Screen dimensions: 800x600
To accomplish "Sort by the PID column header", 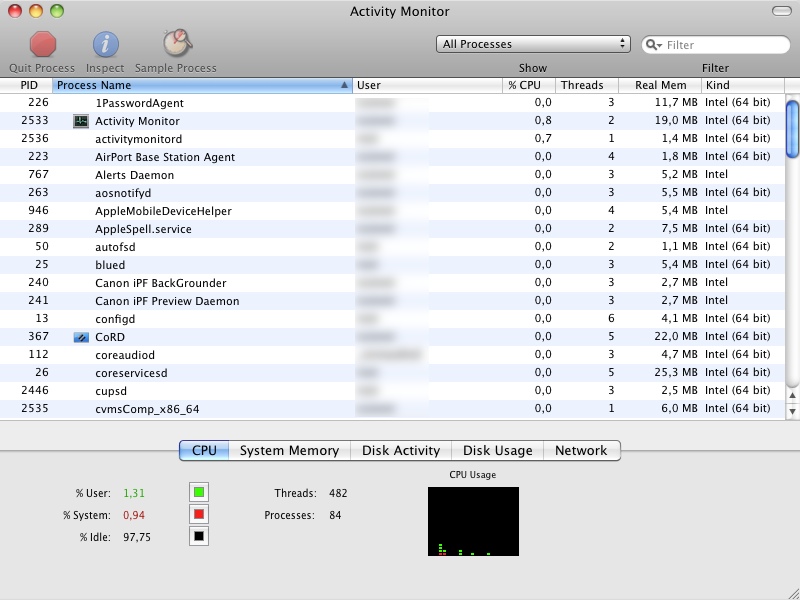I will tap(26, 85).
